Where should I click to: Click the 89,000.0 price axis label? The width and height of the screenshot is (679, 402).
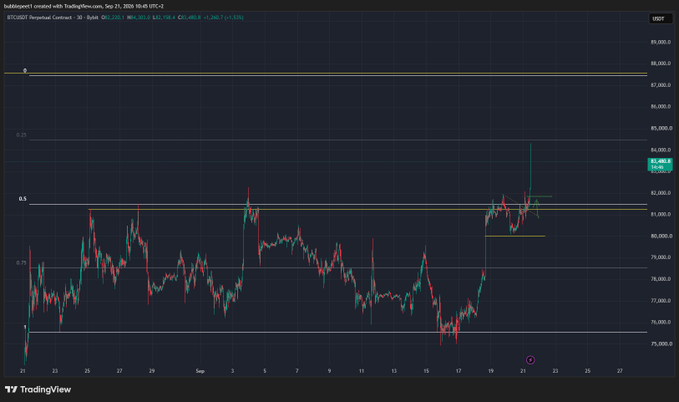tap(661, 42)
